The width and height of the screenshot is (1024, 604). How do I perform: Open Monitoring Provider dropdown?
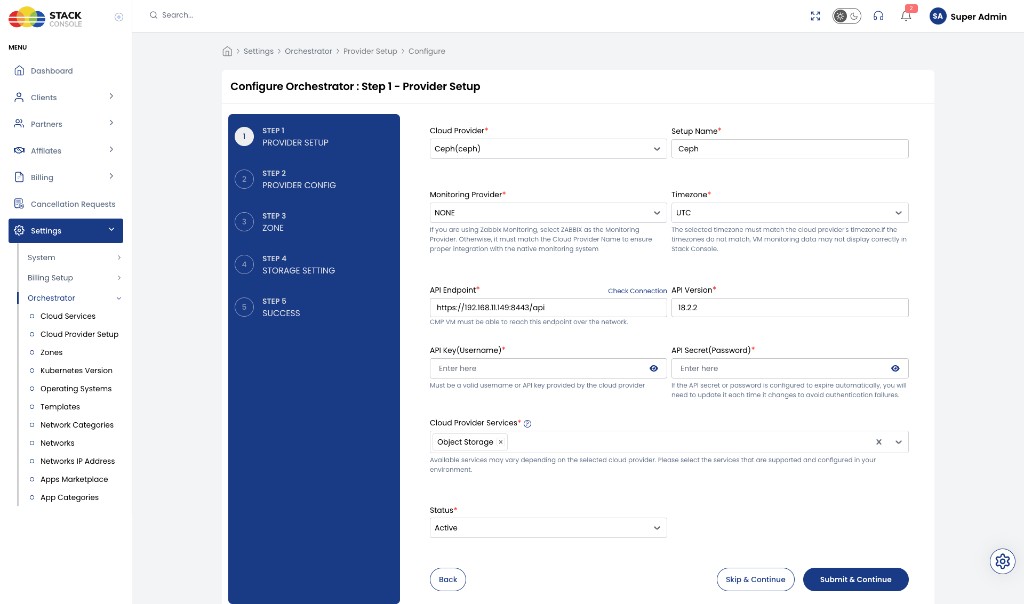point(548,213)
